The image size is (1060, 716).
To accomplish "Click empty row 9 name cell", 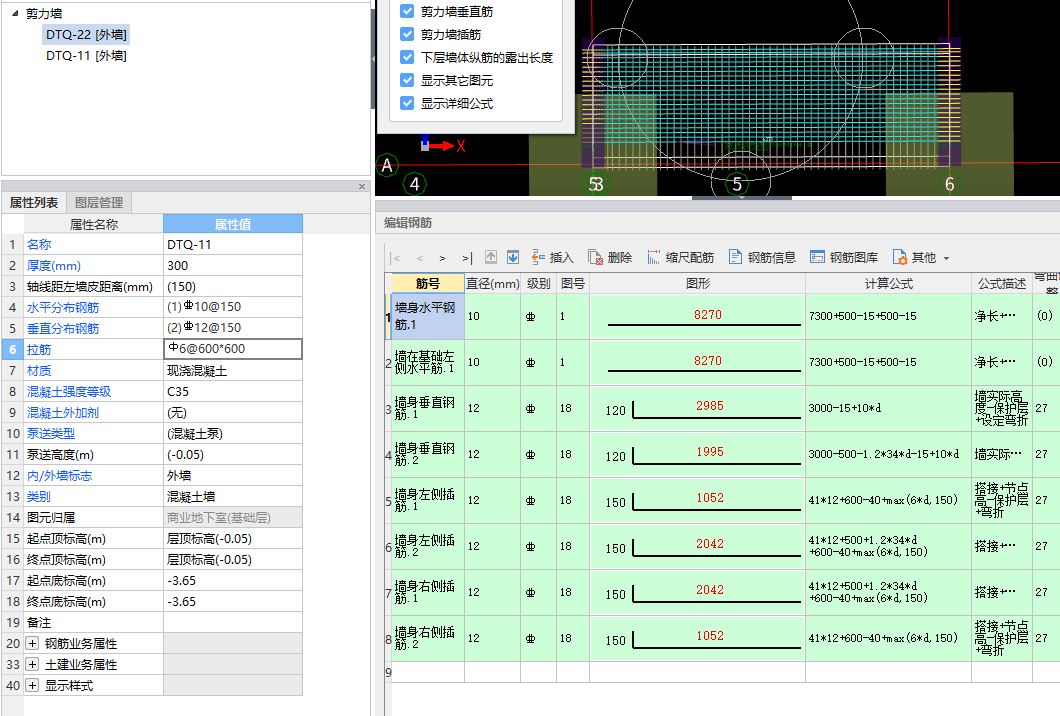I will click(427, 672).
